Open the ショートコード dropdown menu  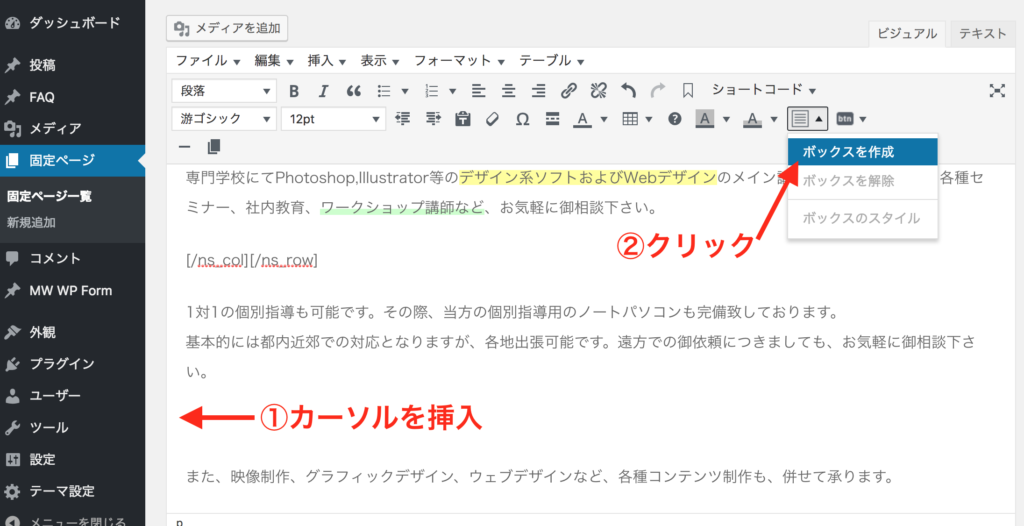[x=763, y=90]
